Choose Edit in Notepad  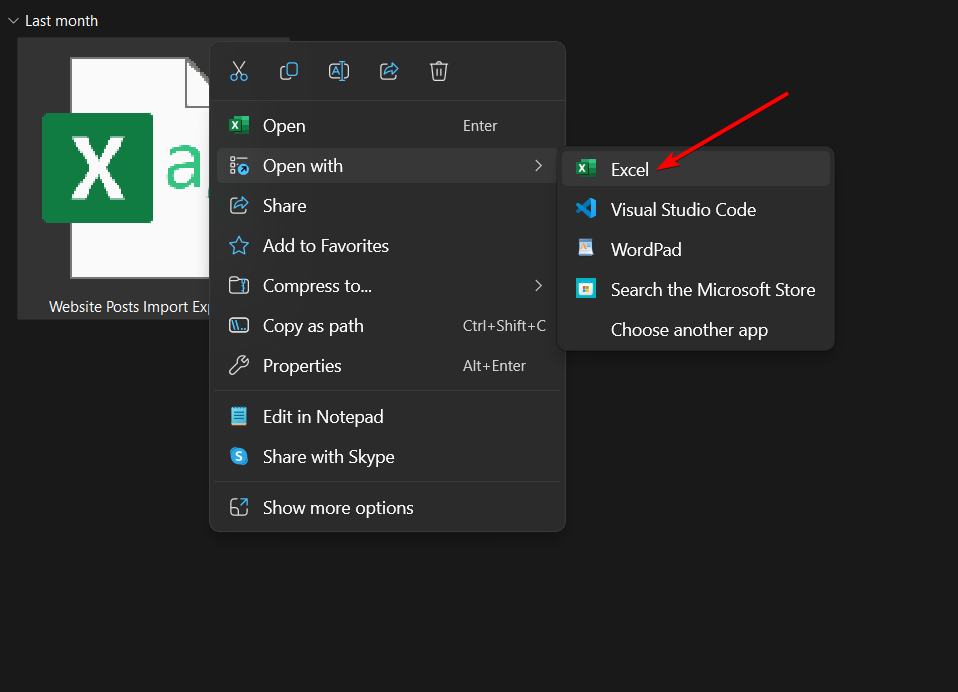387,417
